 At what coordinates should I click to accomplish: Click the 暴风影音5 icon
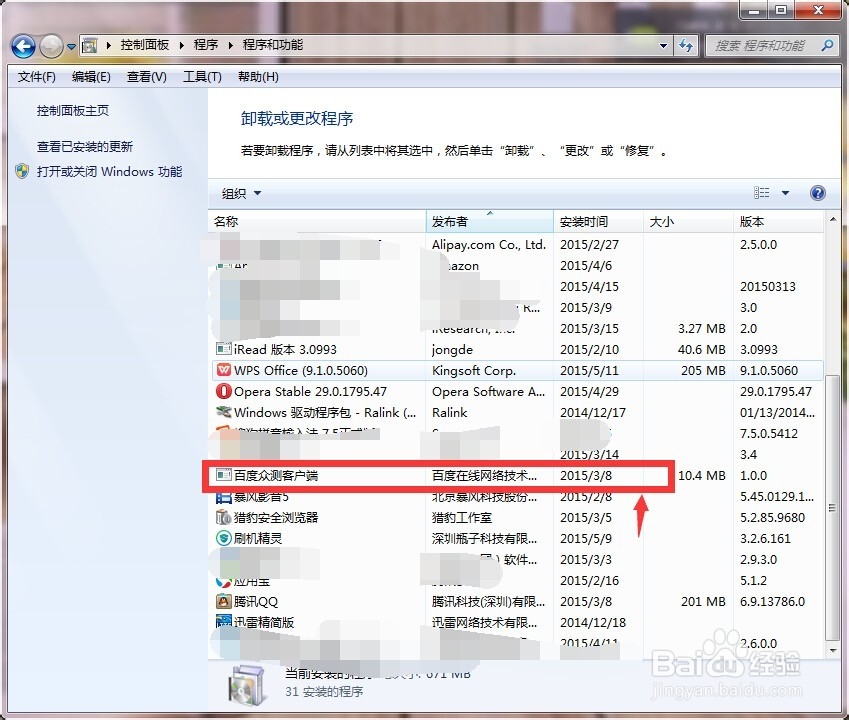point(223,497)
